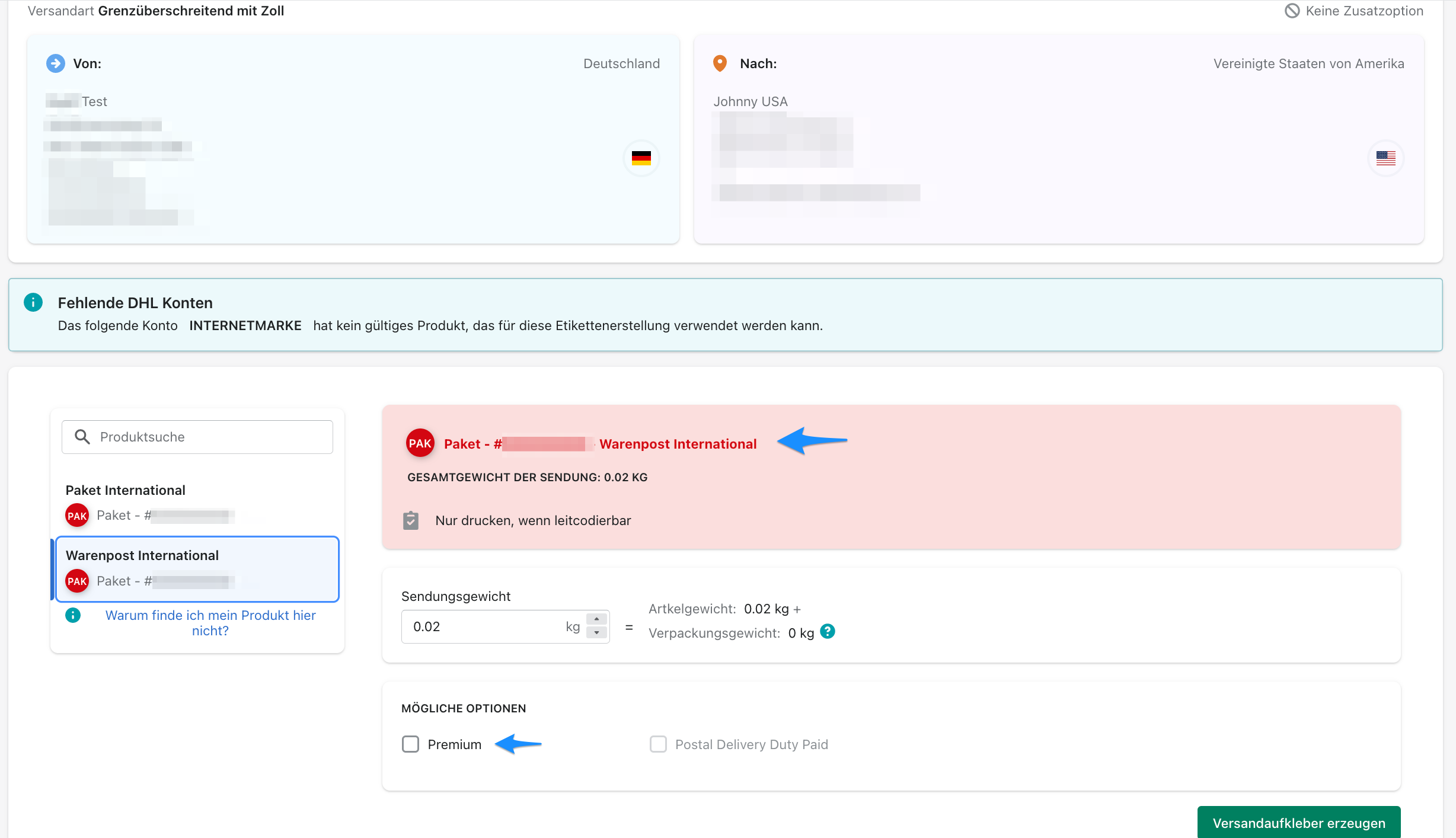
Task: Click the info icon beside product help link
Action: click(x=73, y=615)
